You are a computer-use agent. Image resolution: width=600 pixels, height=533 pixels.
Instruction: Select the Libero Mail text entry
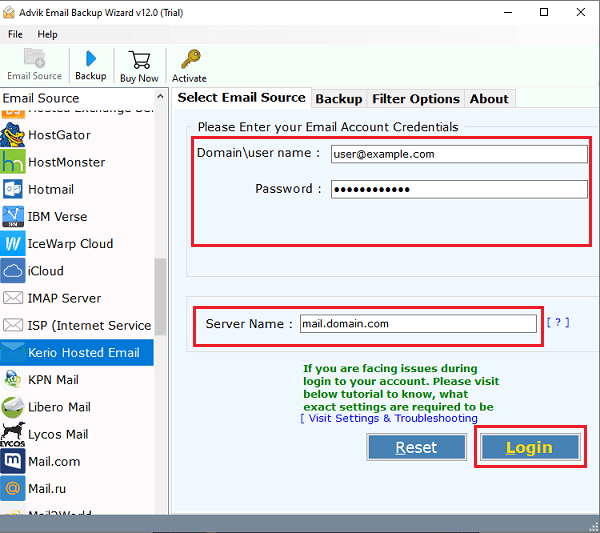pos(59,407)
